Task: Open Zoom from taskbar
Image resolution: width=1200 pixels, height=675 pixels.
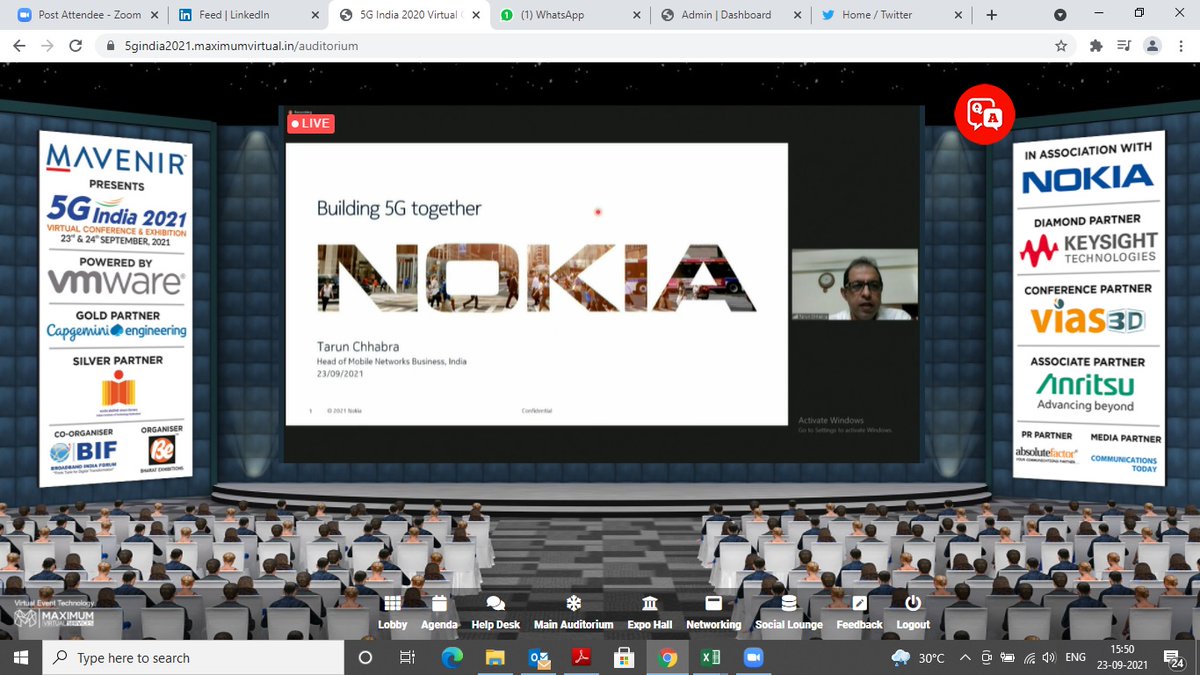Action: [754, 657]
